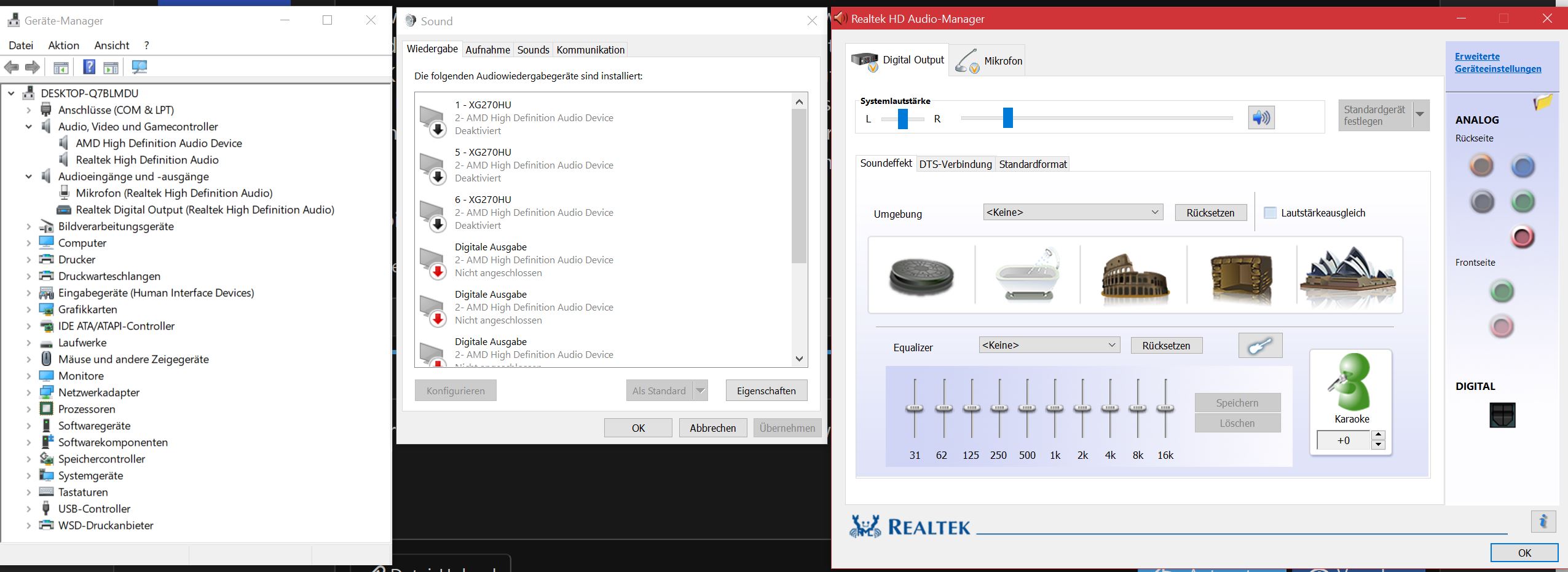This screenshot has width=1568, height=572.
Task: Mute system volume with the speaker button
Action: [x=1261, y=117]
